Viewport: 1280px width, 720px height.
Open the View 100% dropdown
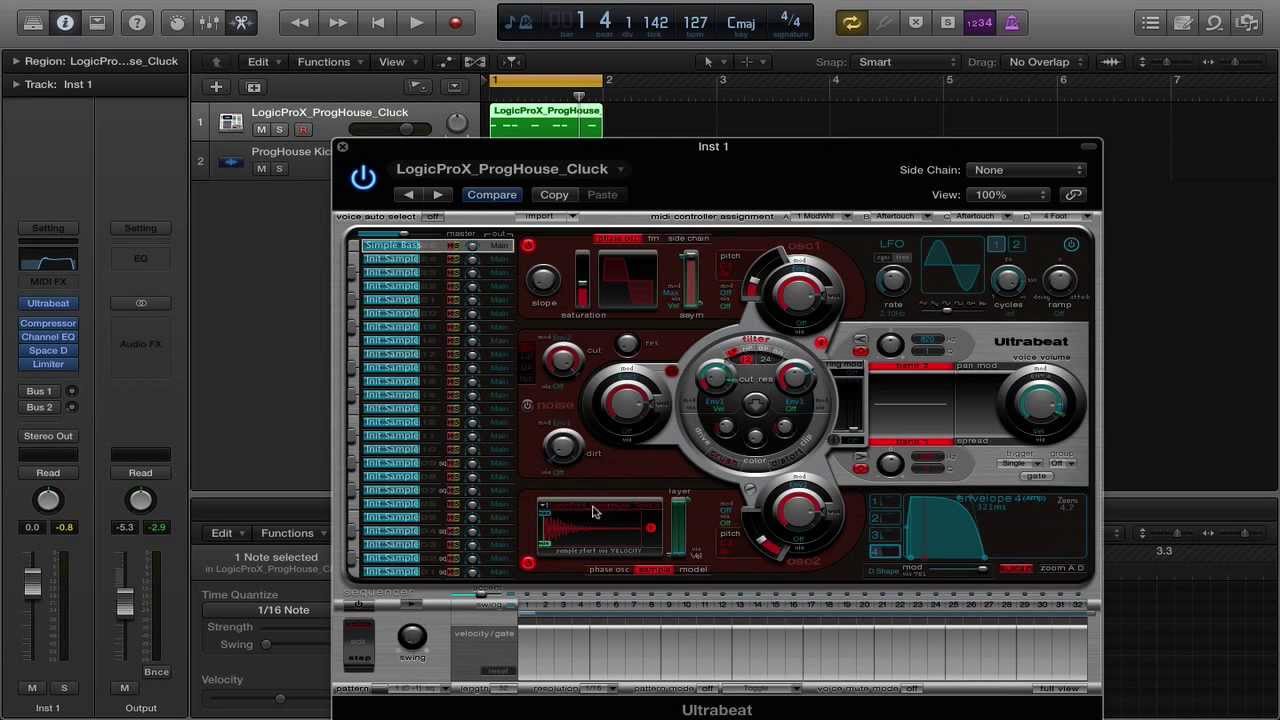pos(1009,195)
